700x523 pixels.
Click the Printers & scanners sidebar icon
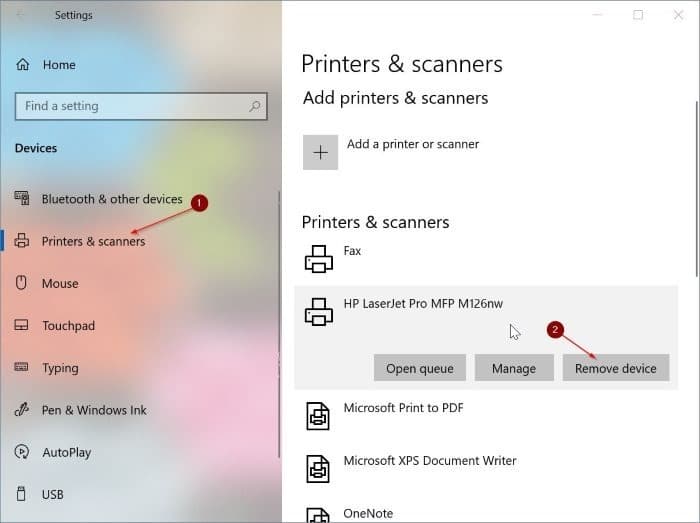click(x=21, y=241)
